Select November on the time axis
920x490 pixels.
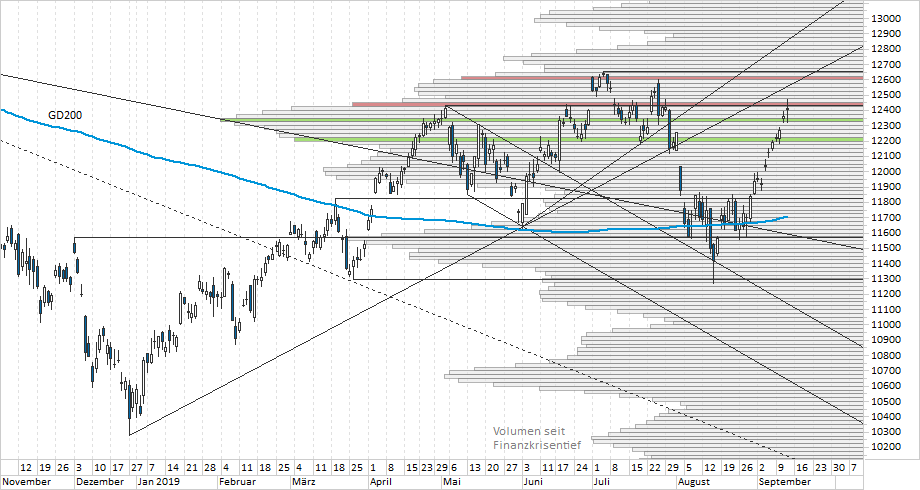coord(26,481)
